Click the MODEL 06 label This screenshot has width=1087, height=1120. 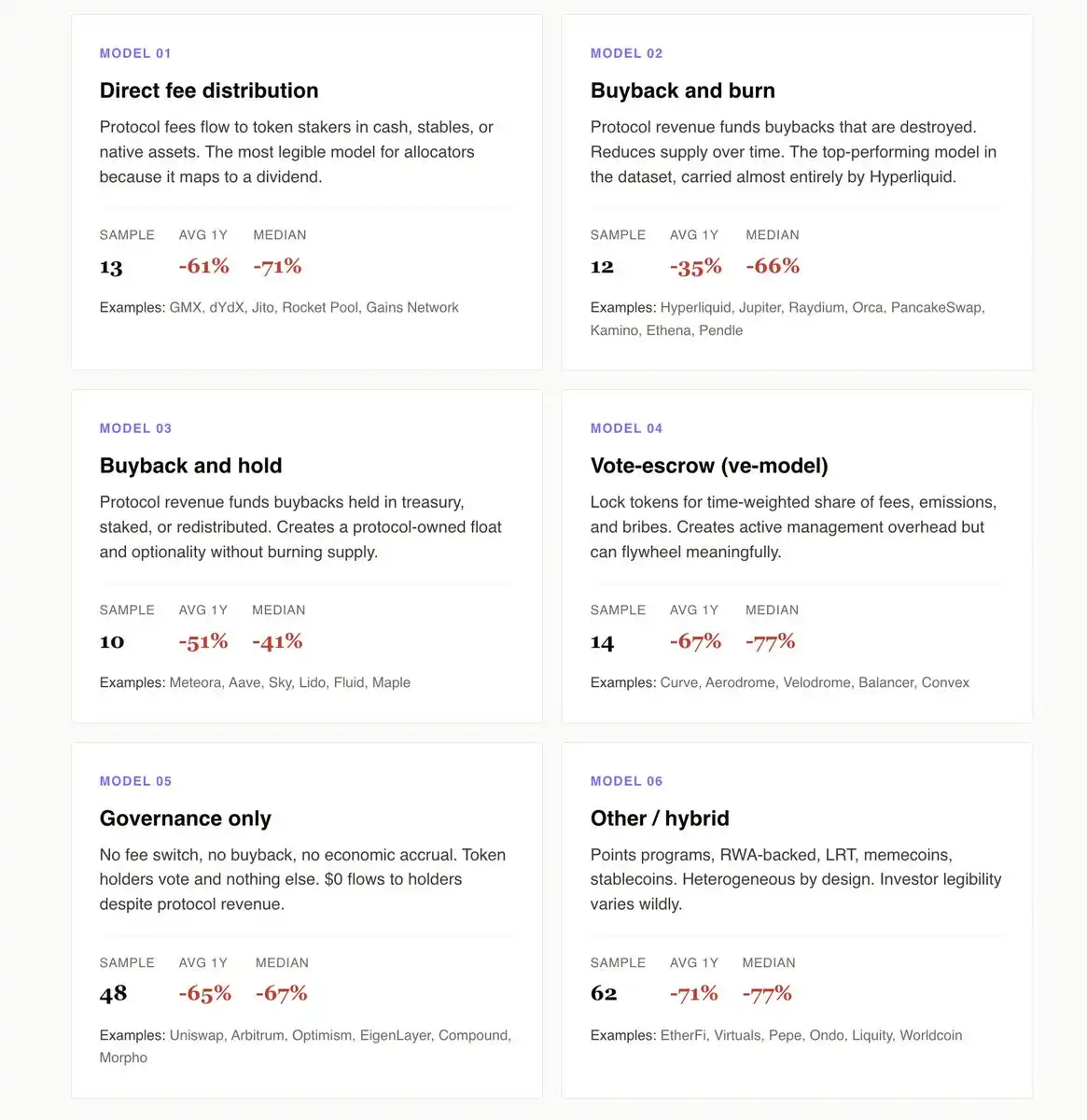click(626, 781)
